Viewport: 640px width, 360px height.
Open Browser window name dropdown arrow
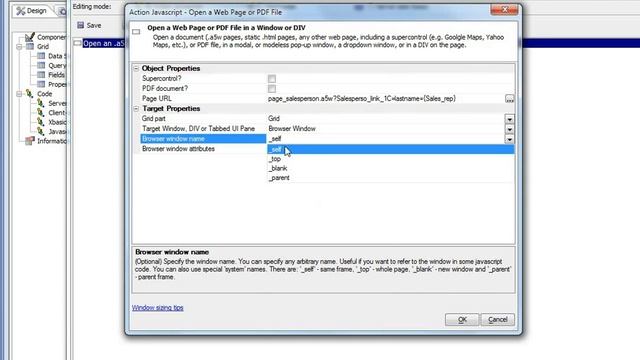coord(509,139)
